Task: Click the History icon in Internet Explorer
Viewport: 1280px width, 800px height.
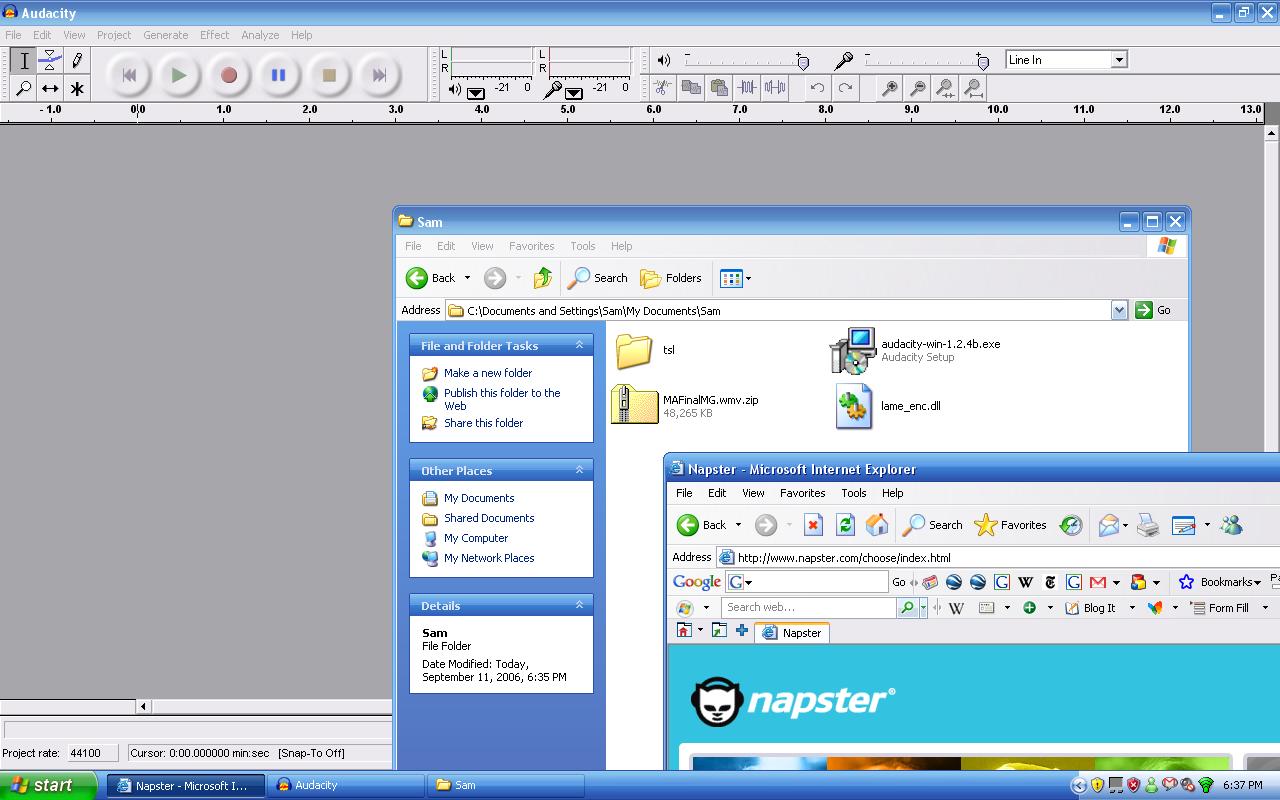Action: [x=1071, y=525]
